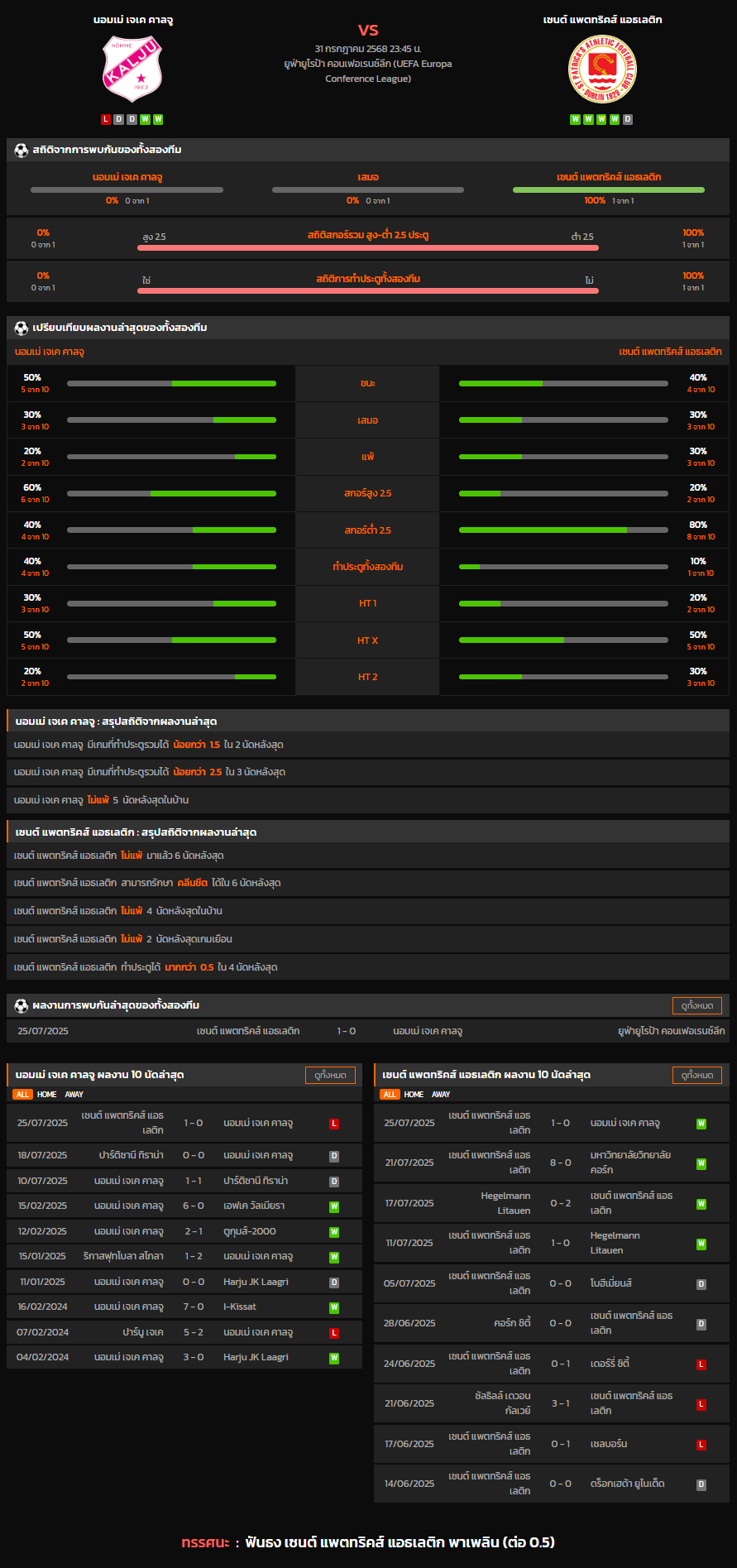Click Kalju 5 - 2 score on 07/02/2024 row
The width and height of the screenshot is (737, 1568).
tap(194, 1332)
